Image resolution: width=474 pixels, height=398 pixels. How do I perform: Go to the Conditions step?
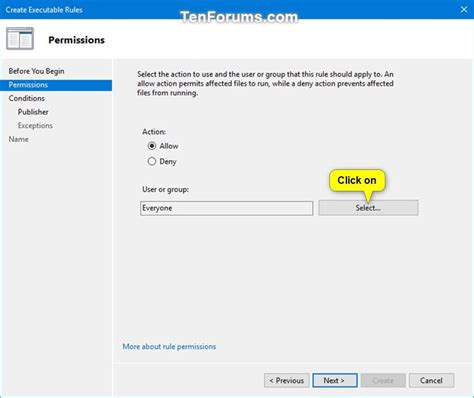tap(27, 98)
